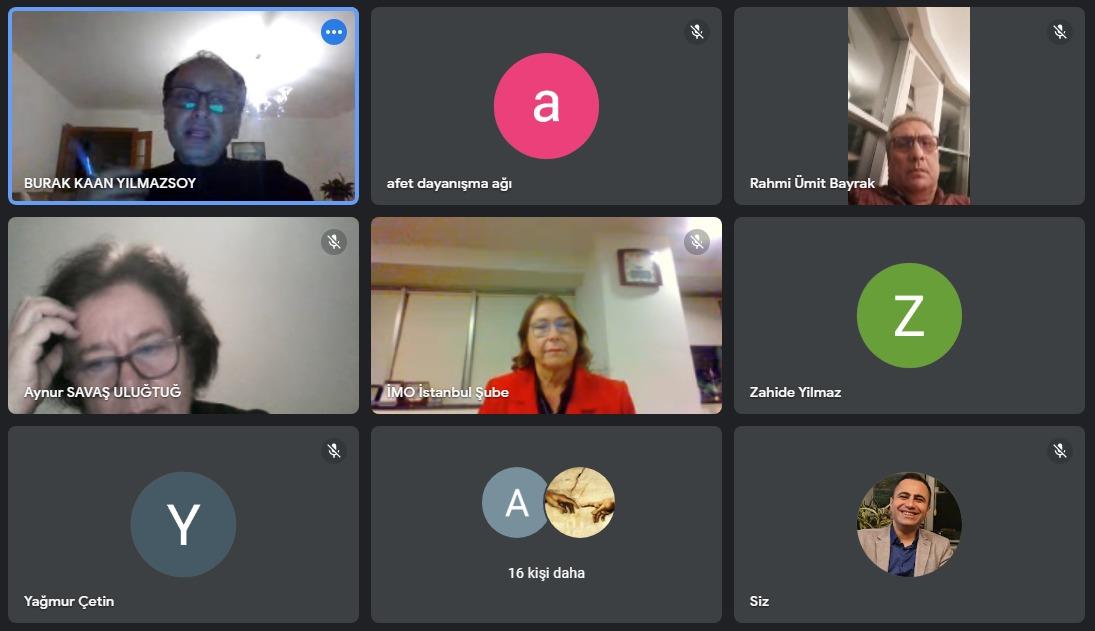Click the hands painting avatar in overflow tile
1095x631 pixels.
click(580, 503)
